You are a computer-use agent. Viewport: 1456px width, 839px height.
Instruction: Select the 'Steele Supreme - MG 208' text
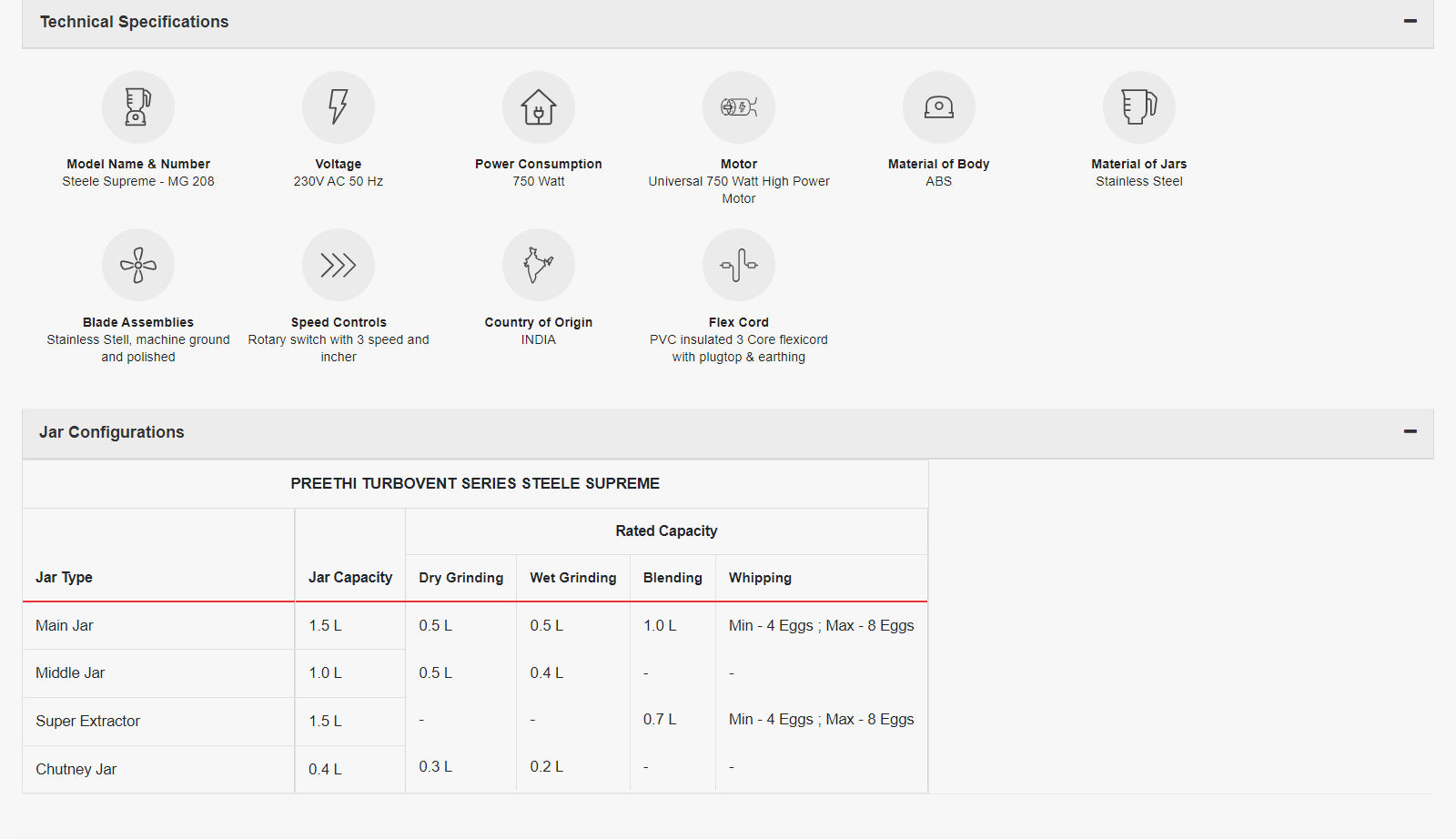[x=138, y=181]
